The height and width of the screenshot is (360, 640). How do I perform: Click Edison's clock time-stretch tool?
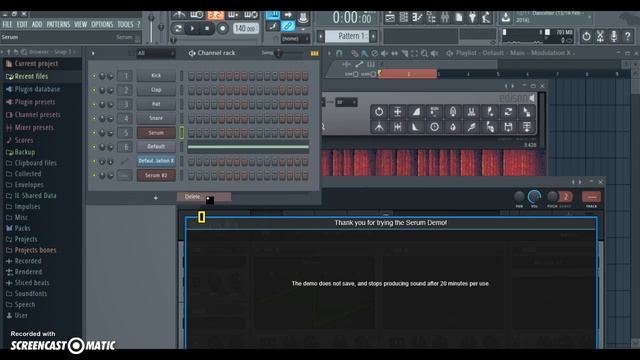coord(434,127)
